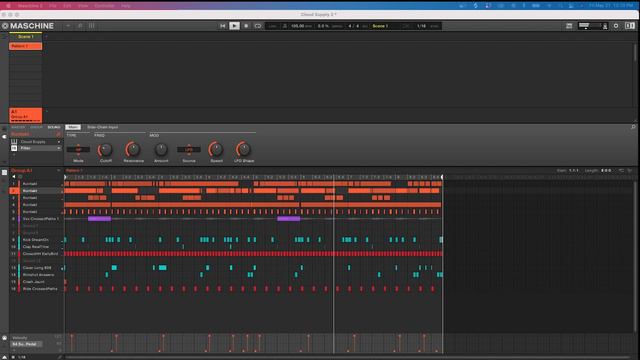Select sound slot 1 Kontakt

pyautogui.click(x=37, y=184)
